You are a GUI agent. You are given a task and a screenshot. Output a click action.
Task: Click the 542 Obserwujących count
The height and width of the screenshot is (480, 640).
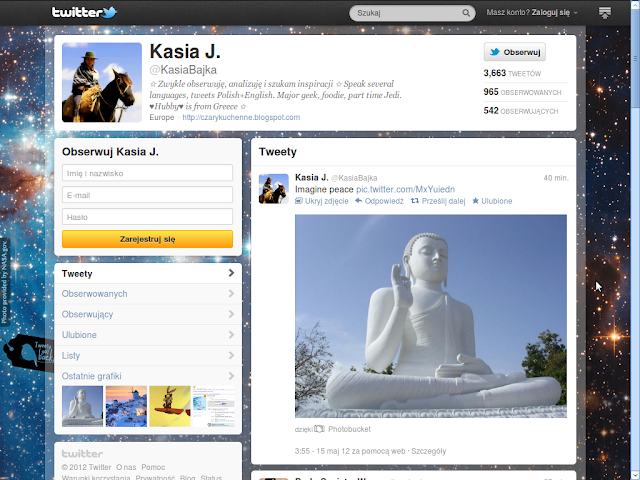[521, 111]
